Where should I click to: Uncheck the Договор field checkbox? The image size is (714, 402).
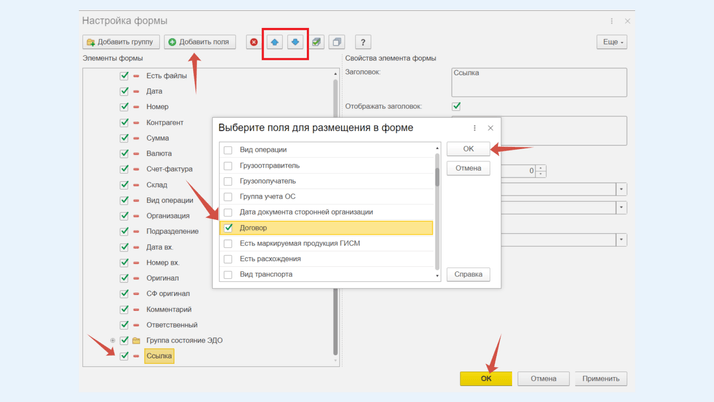coord(228,228)
